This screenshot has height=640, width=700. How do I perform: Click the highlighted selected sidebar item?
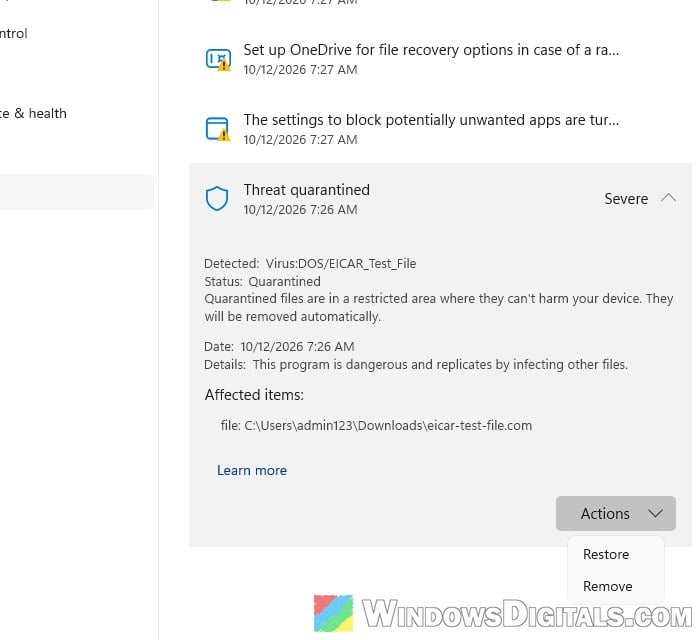click(x=77, y=192)
